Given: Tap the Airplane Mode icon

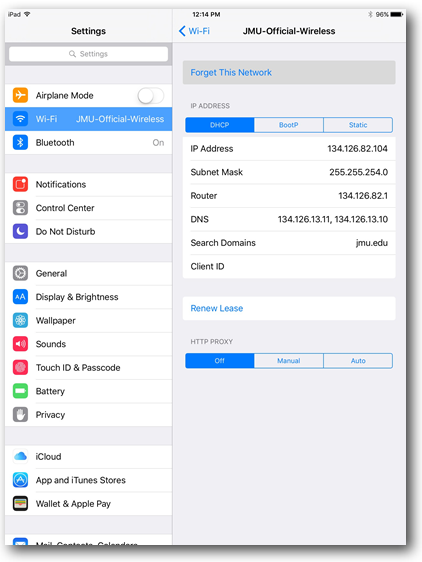Looking at the screenshot, I should pos(20,95).
